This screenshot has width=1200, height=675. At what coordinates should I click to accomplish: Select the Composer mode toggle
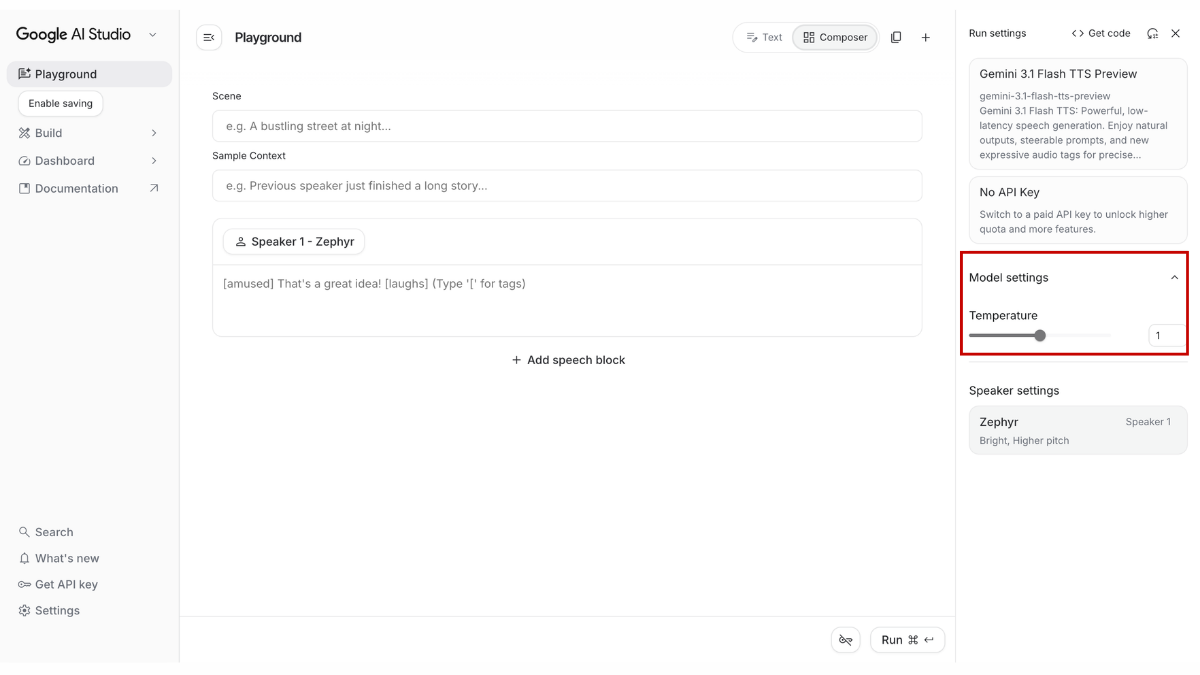click(835, 37)
